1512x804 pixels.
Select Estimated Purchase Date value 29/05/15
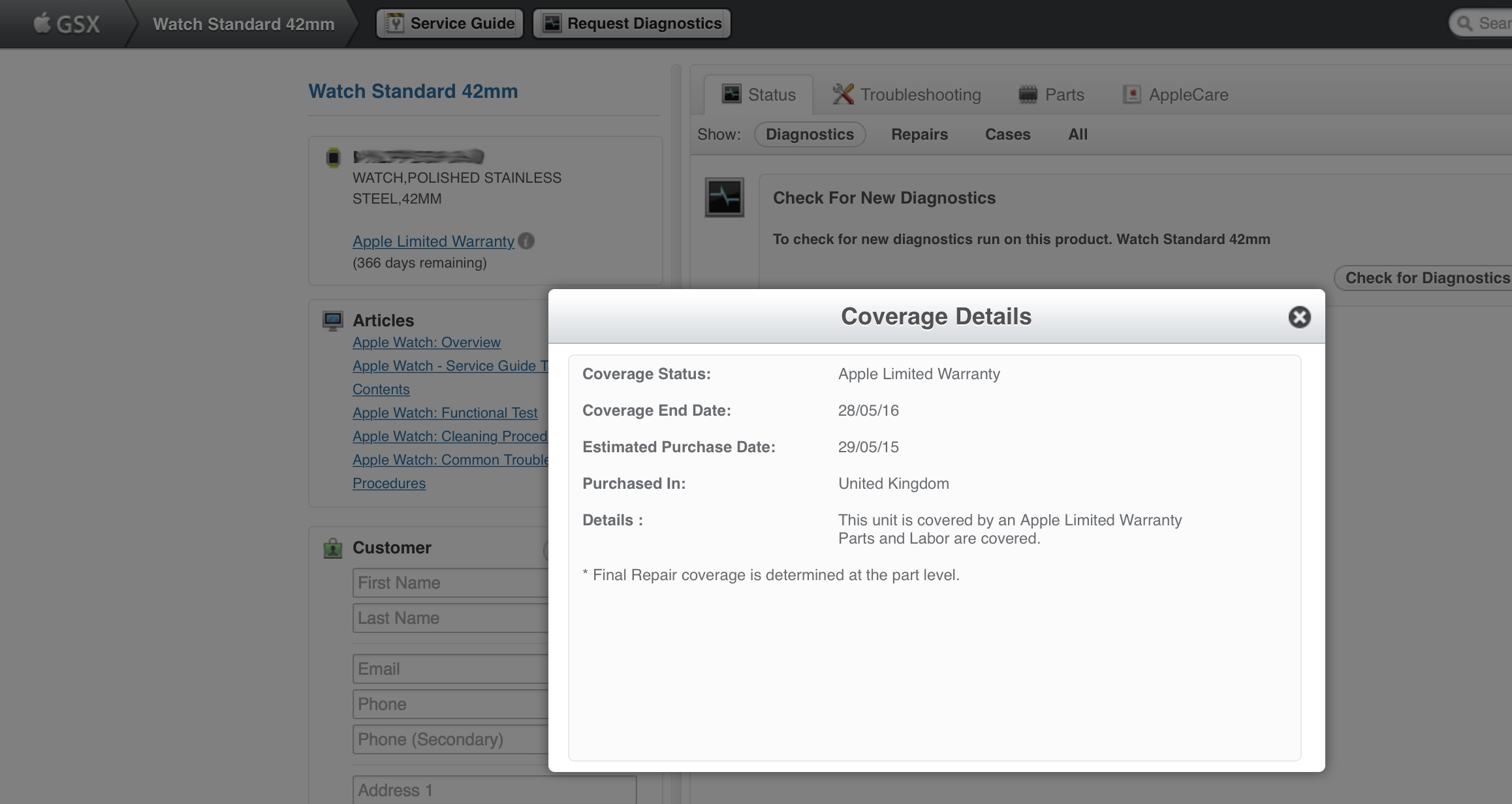coord(868,447)
